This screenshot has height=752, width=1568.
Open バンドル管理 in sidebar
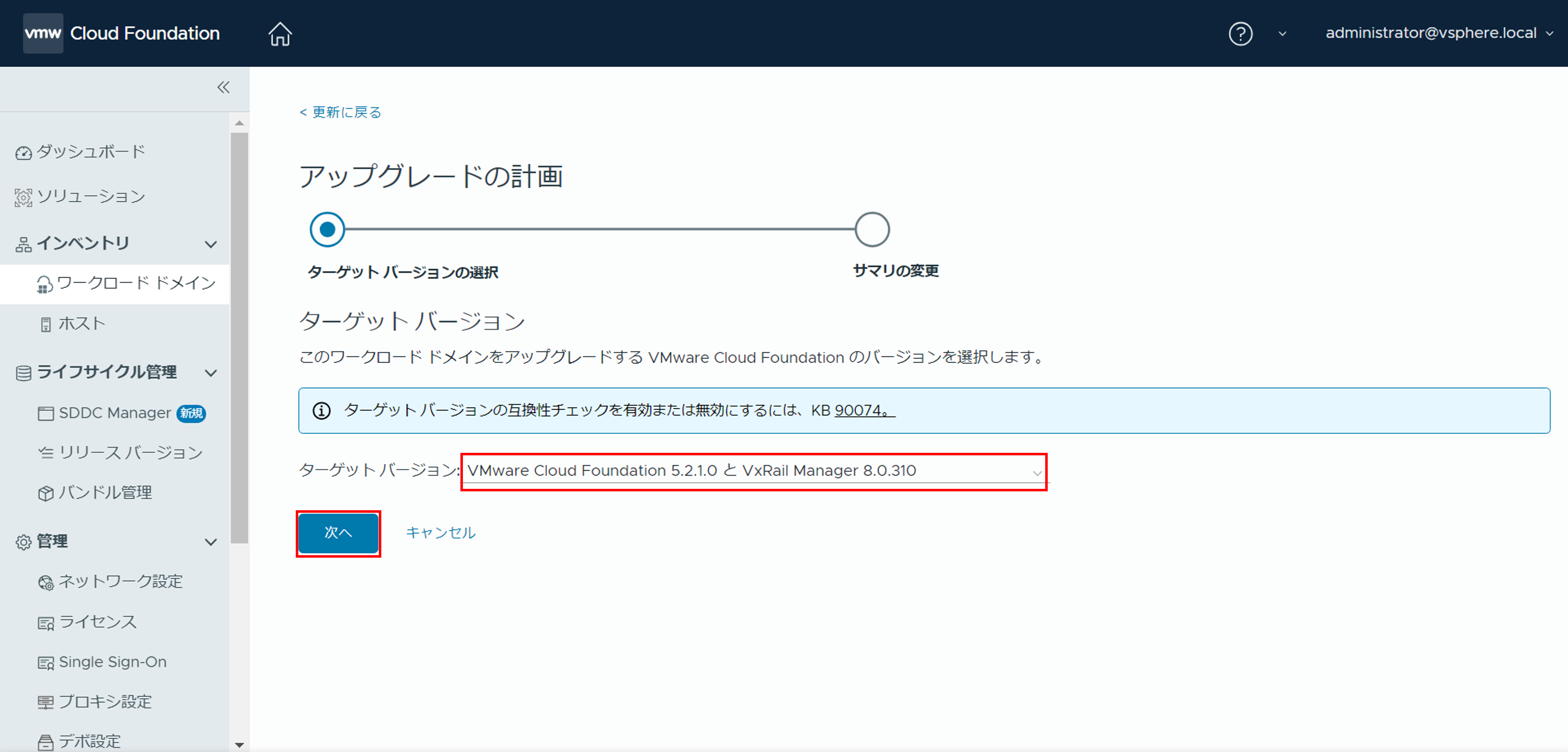tap(105, 492)
